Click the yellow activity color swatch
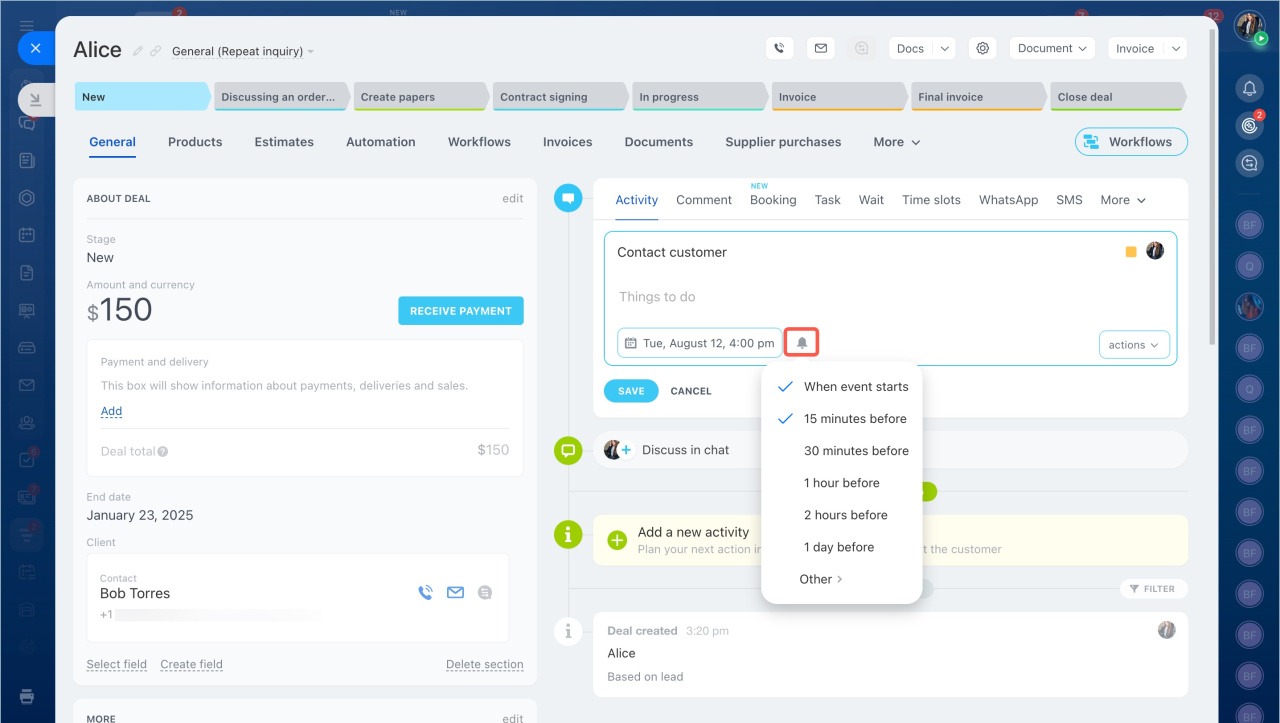The height and width of the screenshot is (723, 1280). 1131,252
